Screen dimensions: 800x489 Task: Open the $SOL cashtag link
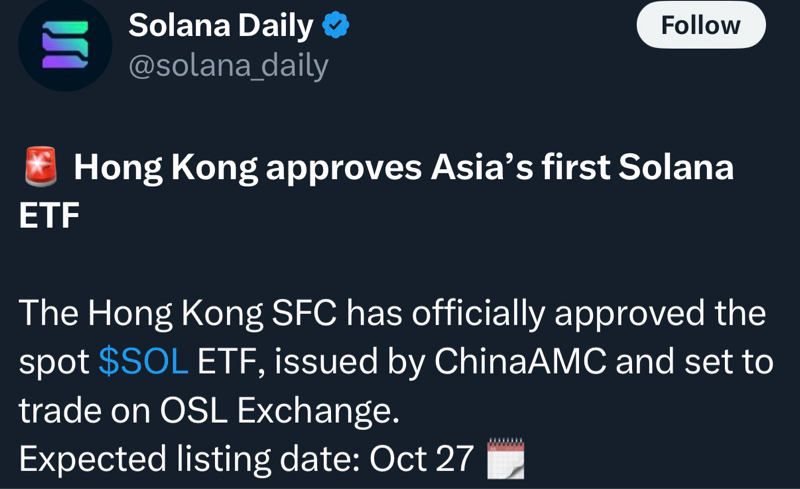tap(143, 362)
